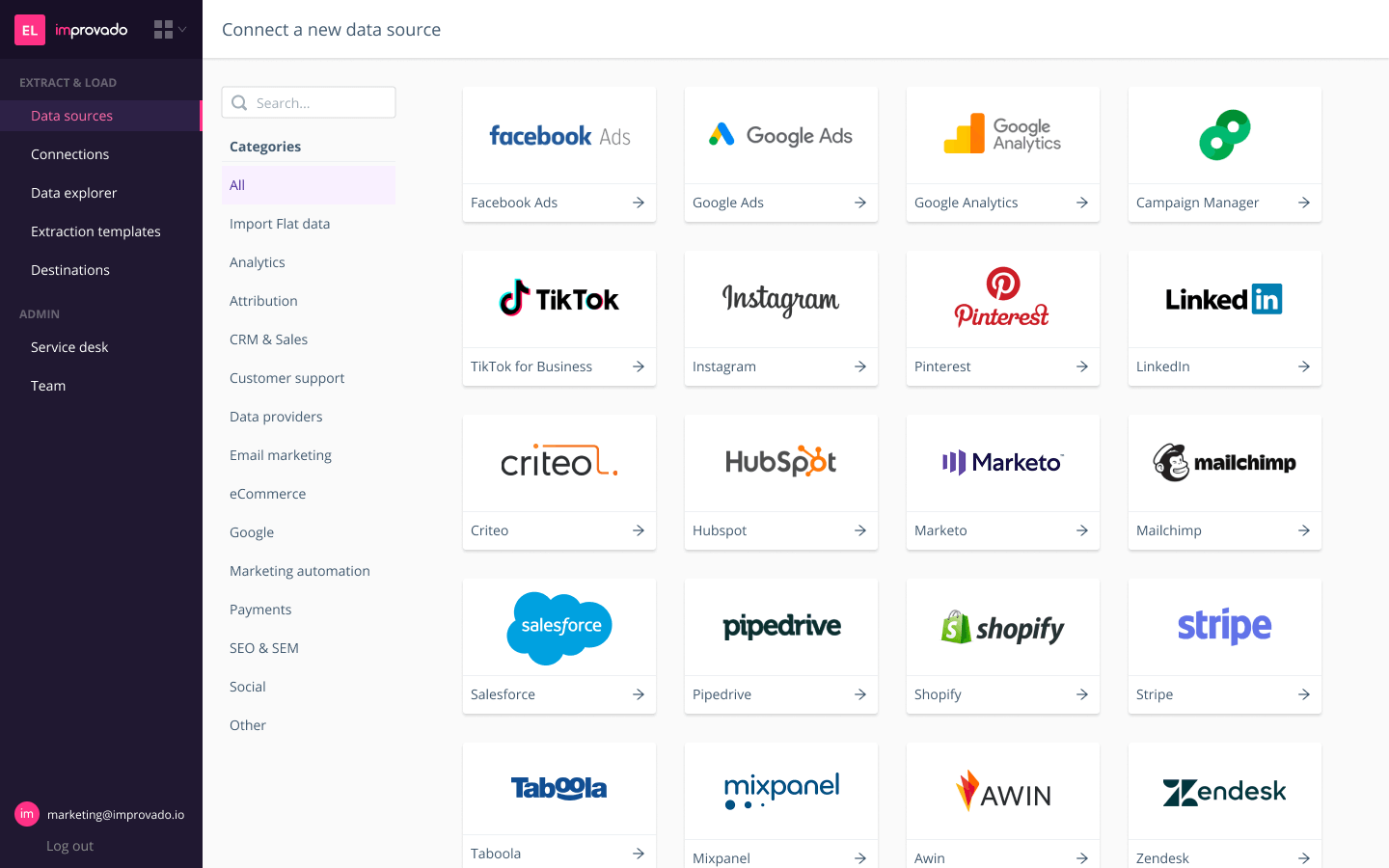Select the Pinterest data source icon
Screen dimensions: 1389x868
[1003, 299]
